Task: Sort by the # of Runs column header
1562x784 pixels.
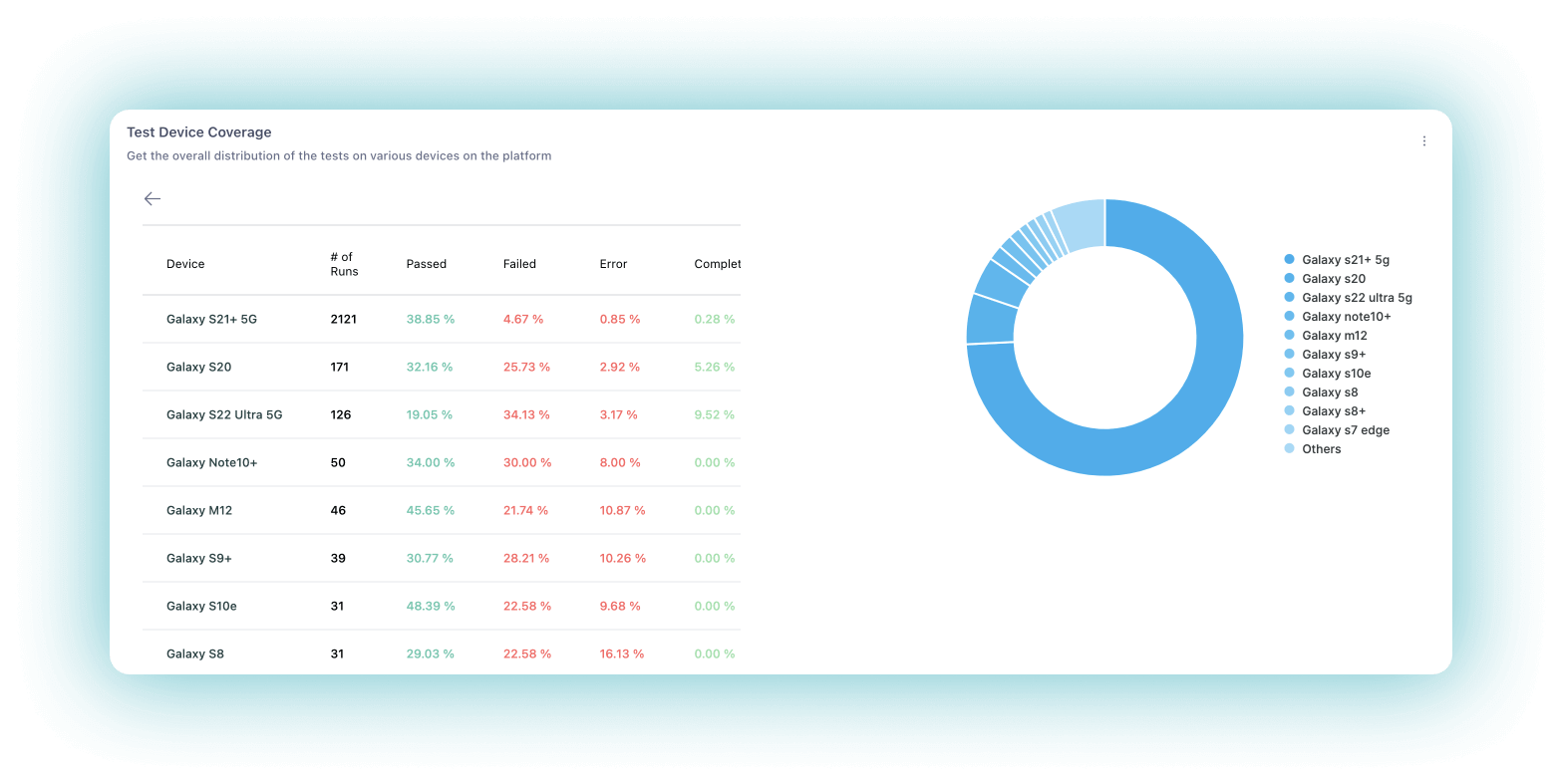Action: click(344, 264)
